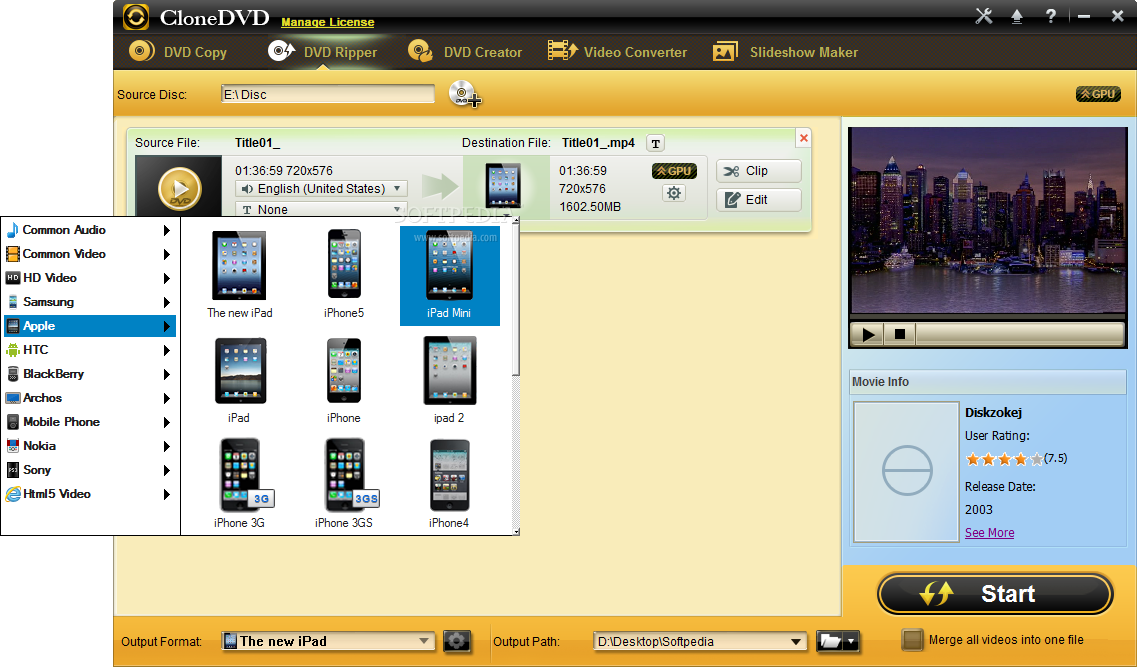Choose the iPad Mini preset
This screenshot has height=667, width=1137.
point(450,276)
